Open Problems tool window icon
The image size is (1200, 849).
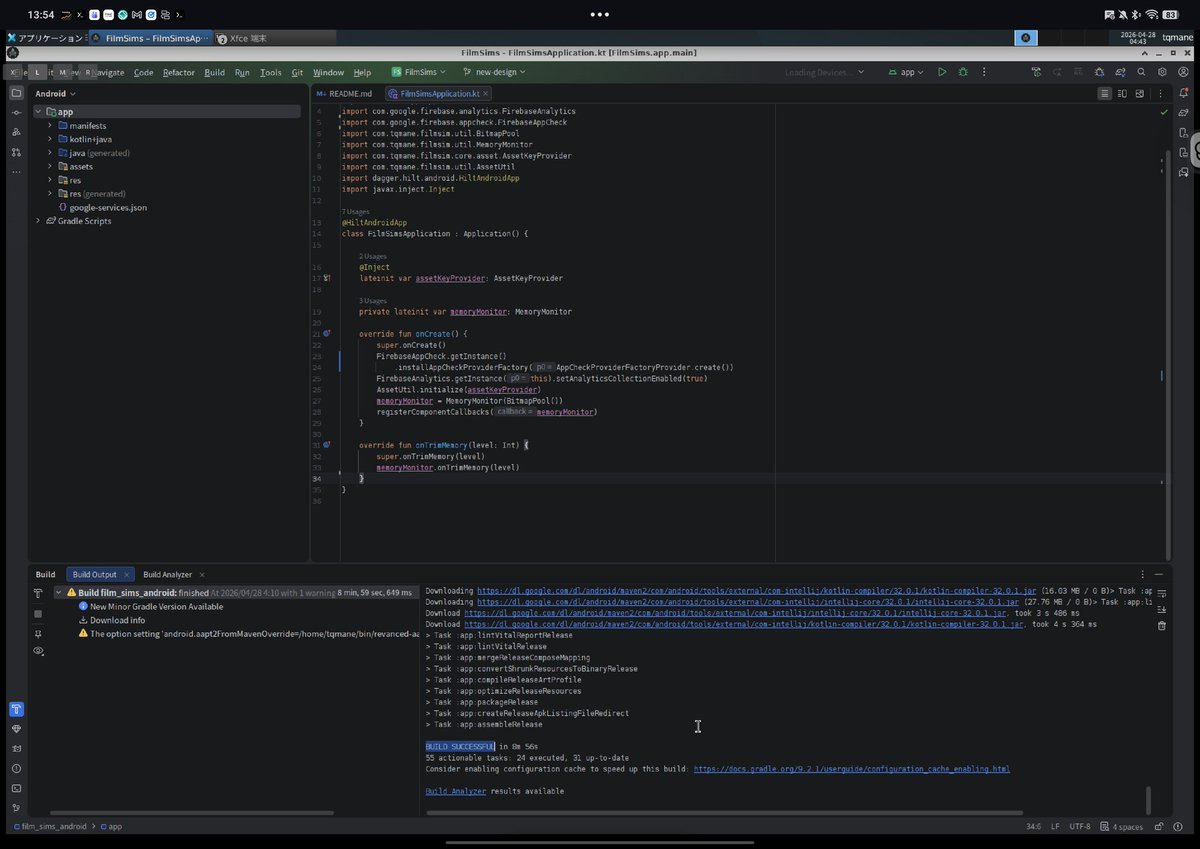(16, 768)
